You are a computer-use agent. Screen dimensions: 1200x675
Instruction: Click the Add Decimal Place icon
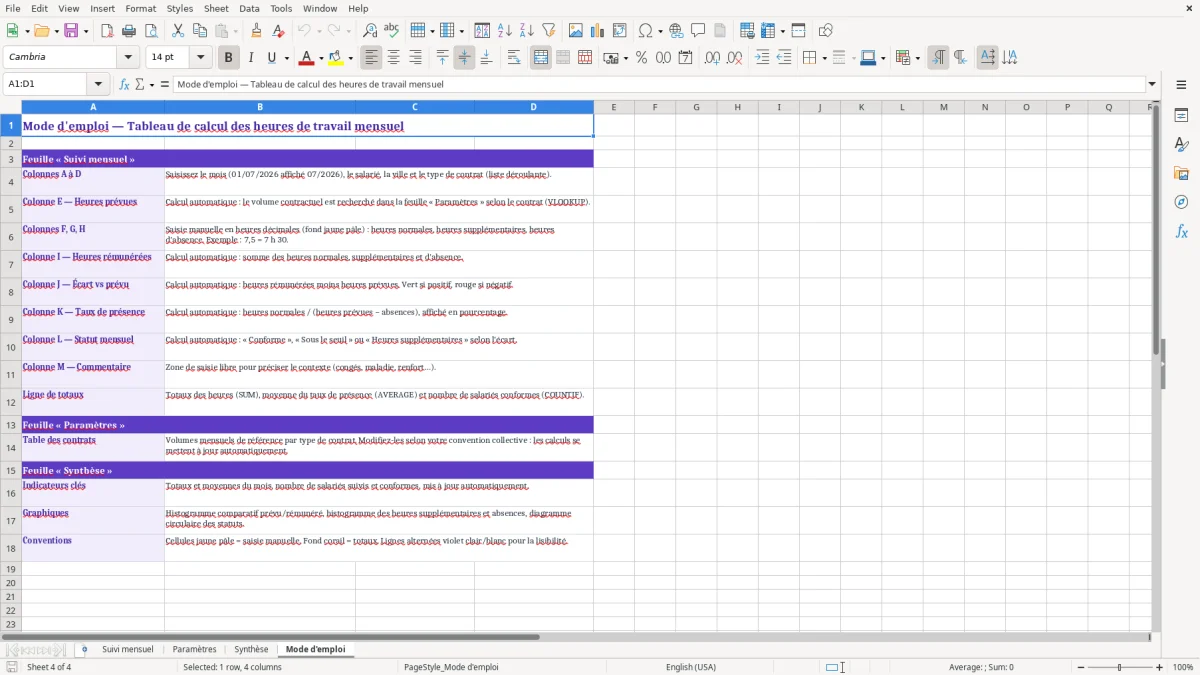[713, 58]
